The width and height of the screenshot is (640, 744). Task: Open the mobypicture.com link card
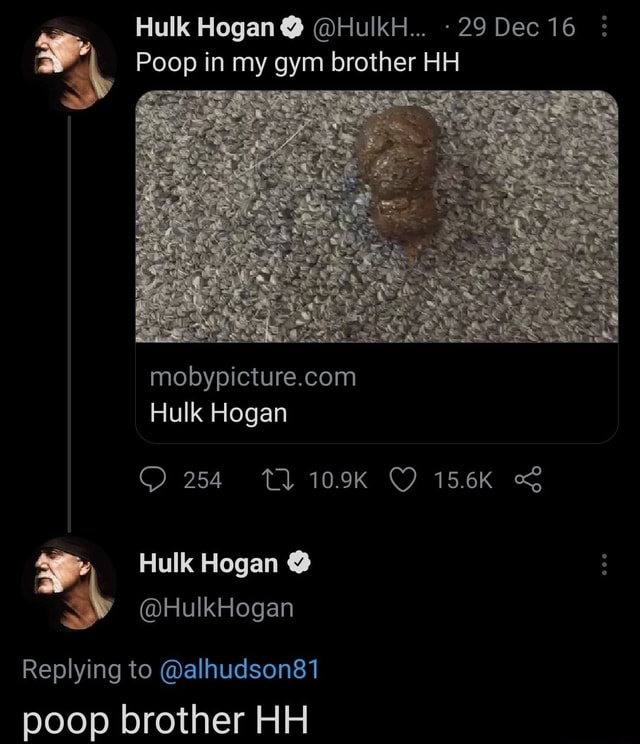377,393
